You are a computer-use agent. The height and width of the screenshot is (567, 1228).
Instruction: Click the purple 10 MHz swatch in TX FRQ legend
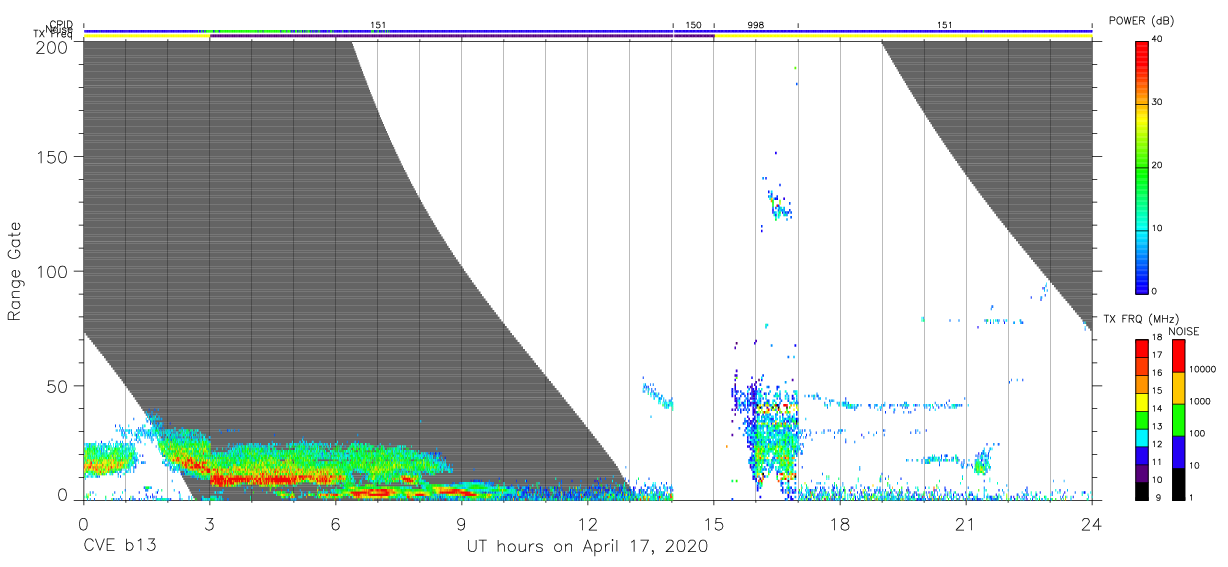1142,472
